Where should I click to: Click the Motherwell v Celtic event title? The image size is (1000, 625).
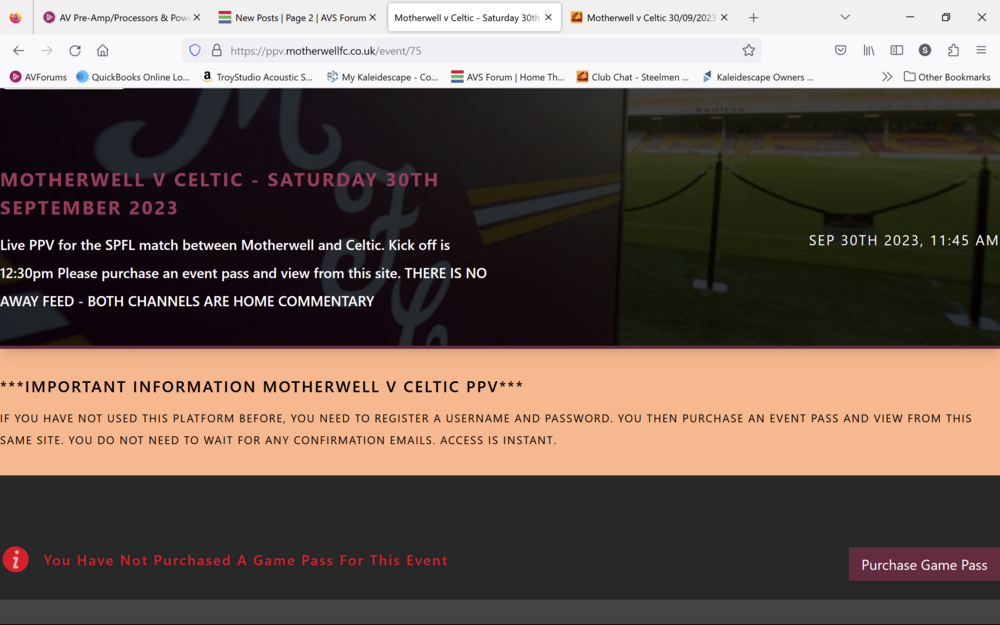tap(219, 194)
